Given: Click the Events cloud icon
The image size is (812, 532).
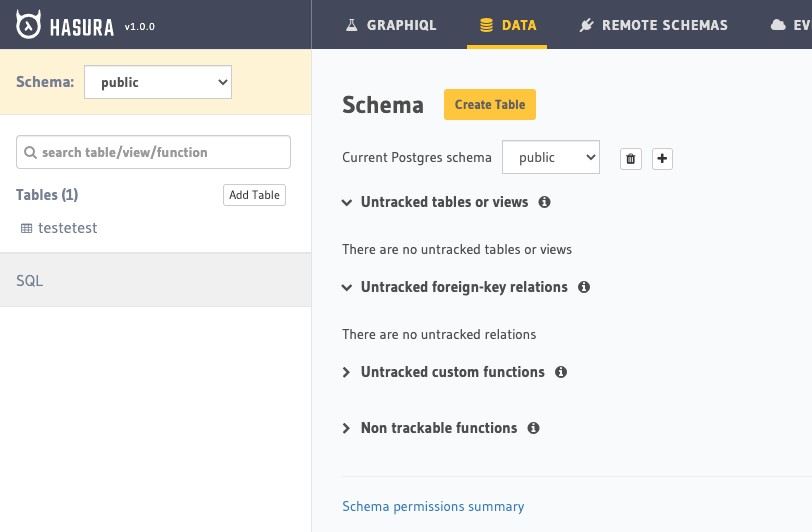Looking at the screenshot, I should click(x=778, y=25).
